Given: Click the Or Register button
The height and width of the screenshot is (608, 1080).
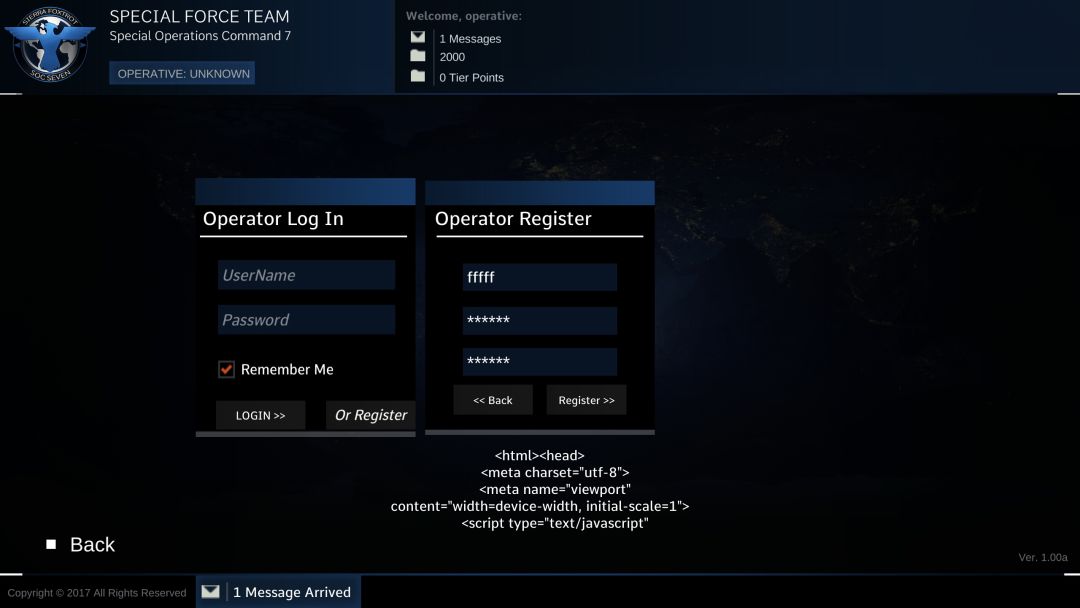Looking at the screenshot, I should point(371,415).
